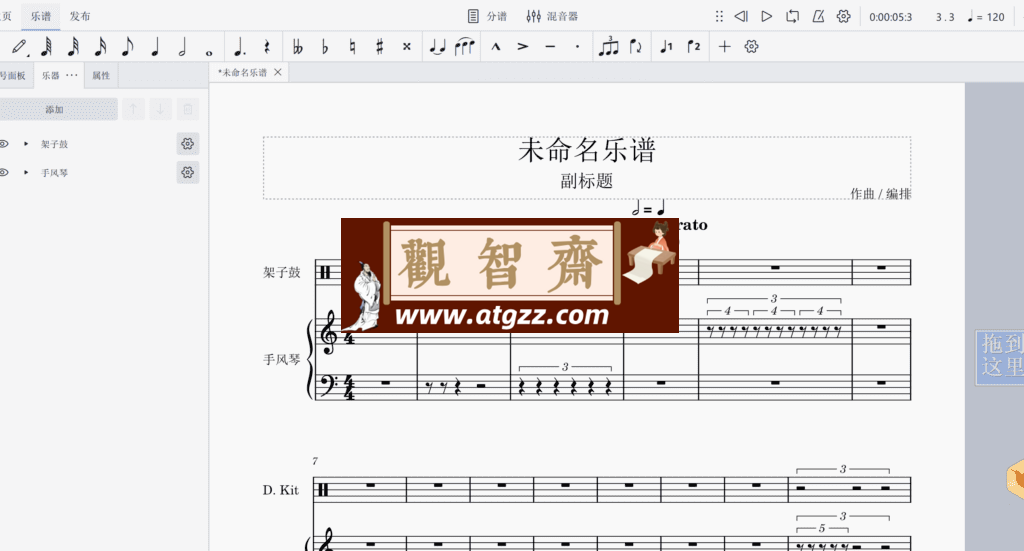Screen dimensions: 1024x551
Task: Open the 属性 panel tab
Action: pos(101,75)
